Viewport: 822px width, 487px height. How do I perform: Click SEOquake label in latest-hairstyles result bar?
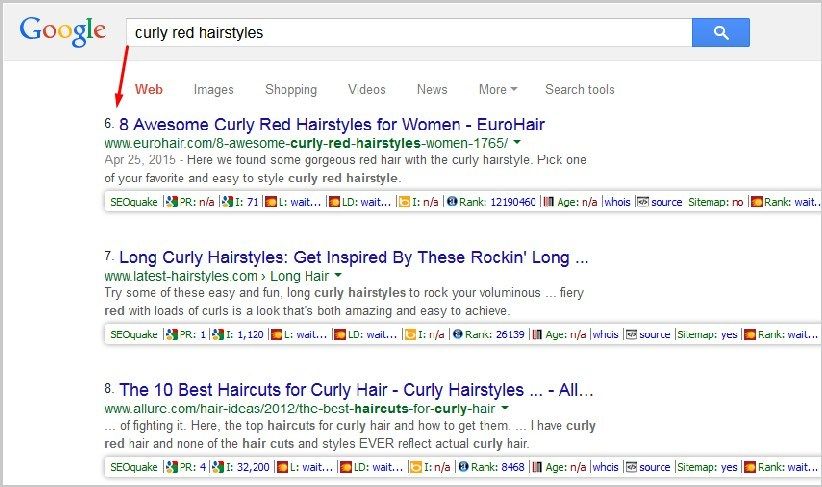[134, 334]
